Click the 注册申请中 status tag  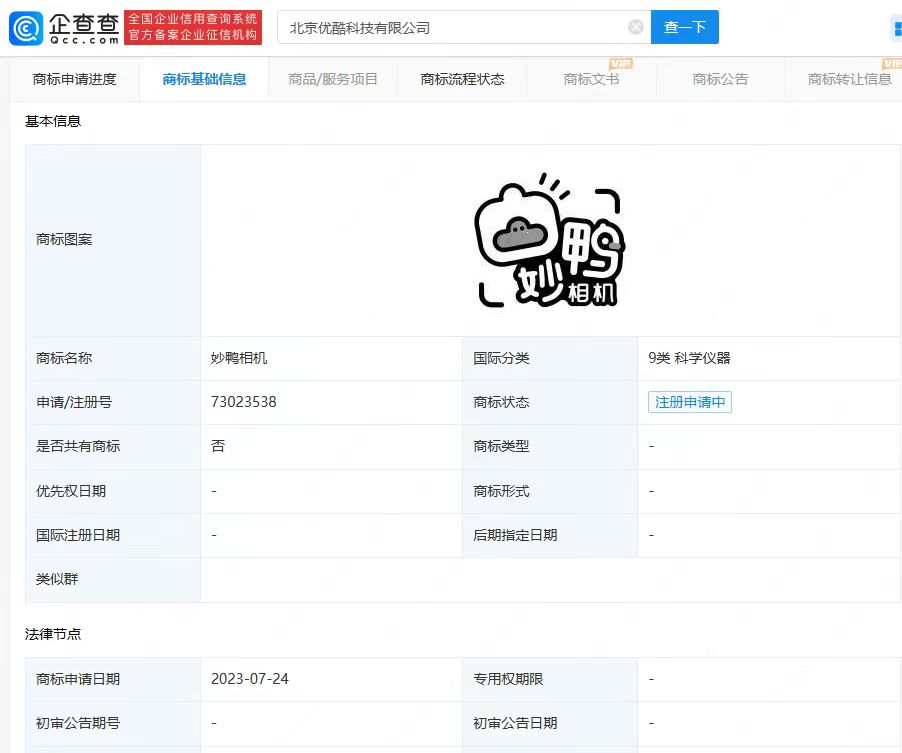click(689, 402)
